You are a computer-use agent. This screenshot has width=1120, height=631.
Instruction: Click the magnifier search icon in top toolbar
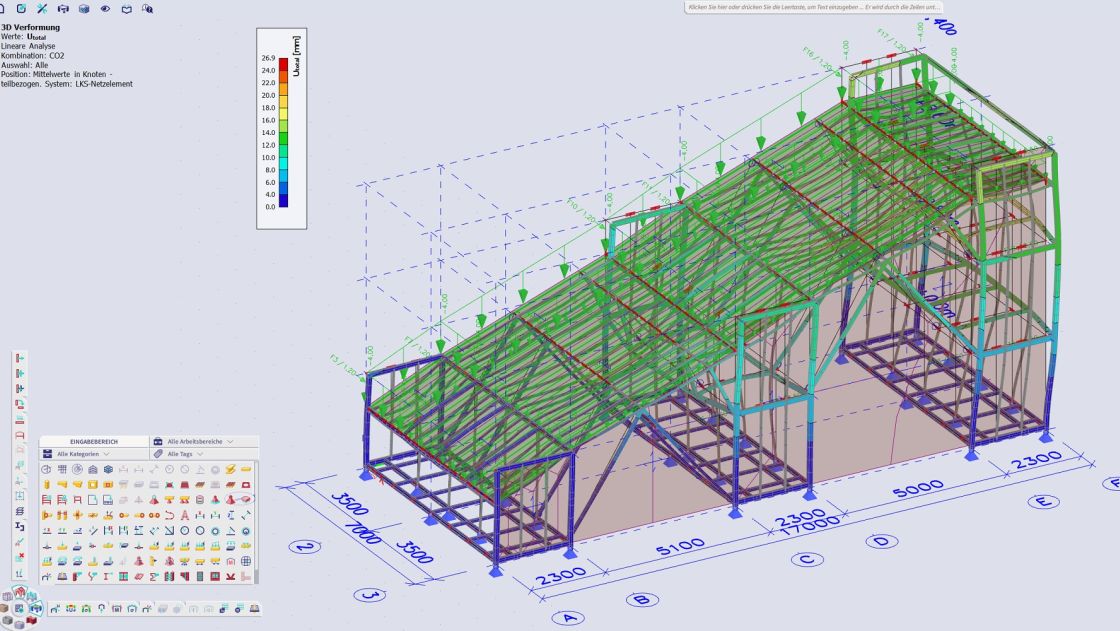point(147,8)
